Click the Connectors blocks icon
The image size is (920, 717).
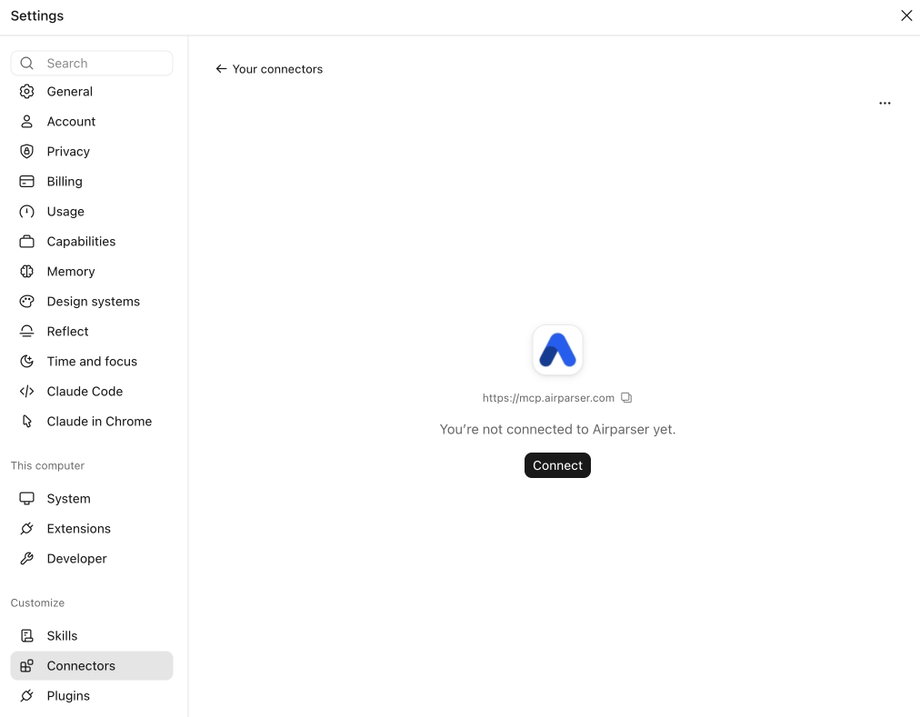(x=26, y=665)
